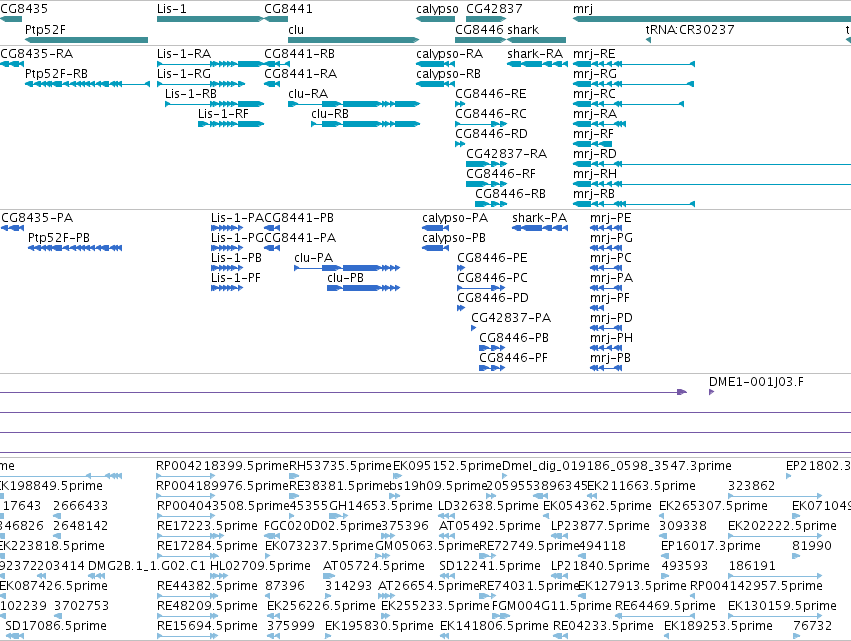The height and width of the screenshot is (641, 851).
Task: Select EST label RH53735.5prime
Action: point(340,466)
